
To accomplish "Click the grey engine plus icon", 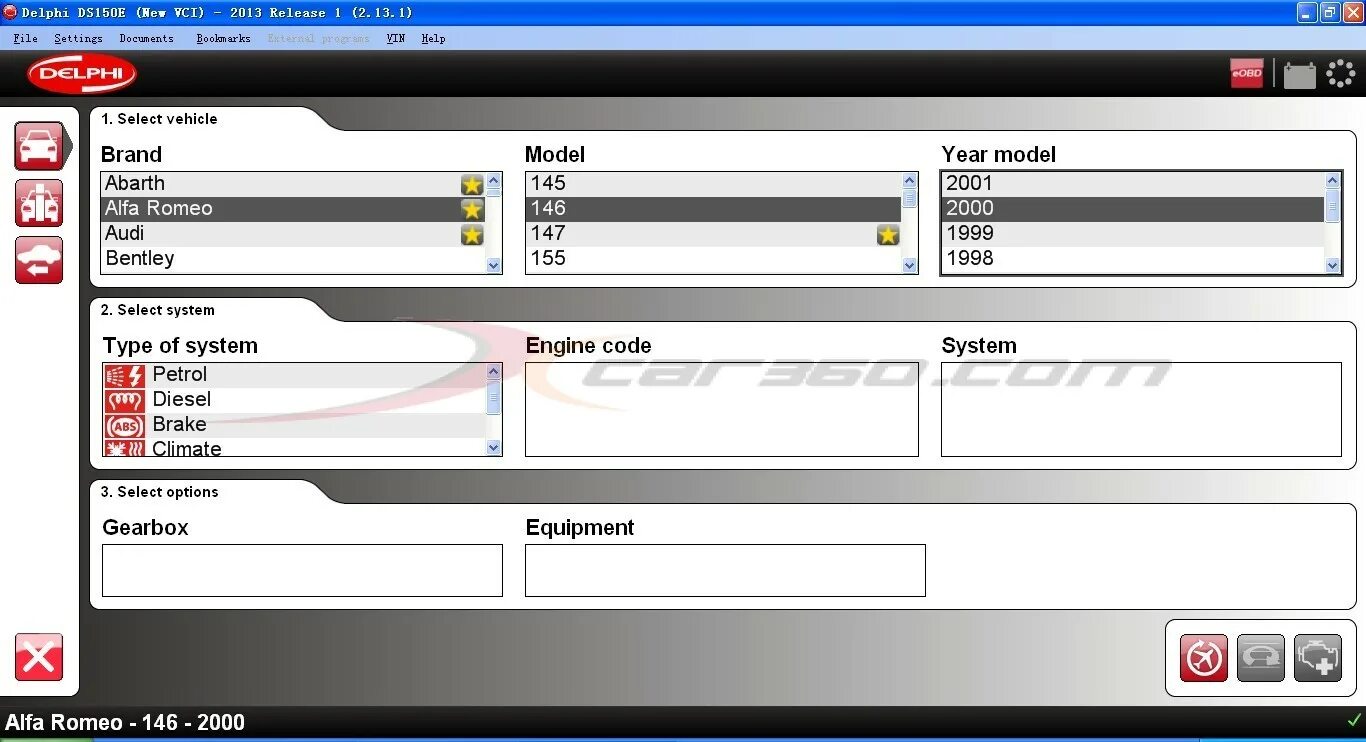I will pos(1318,658).
